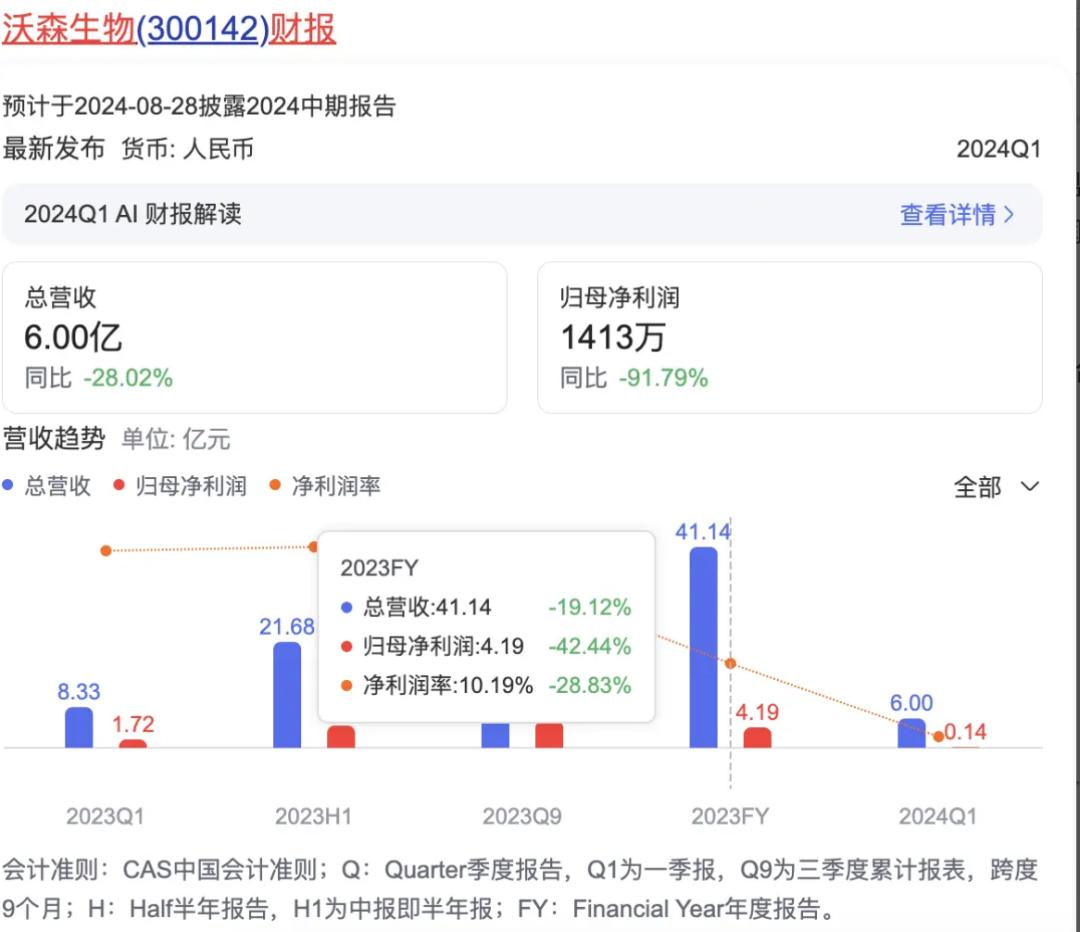
Task: Click the orange dot icon beside 净利润率 in tooltip
Action: 348,686
